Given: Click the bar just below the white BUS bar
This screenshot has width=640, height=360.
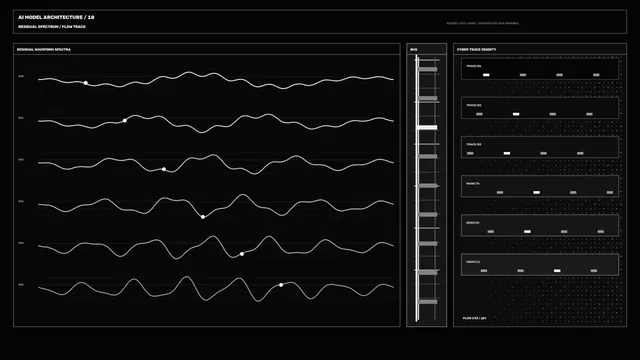Looking at the screenshot, I should coord(427,156).
